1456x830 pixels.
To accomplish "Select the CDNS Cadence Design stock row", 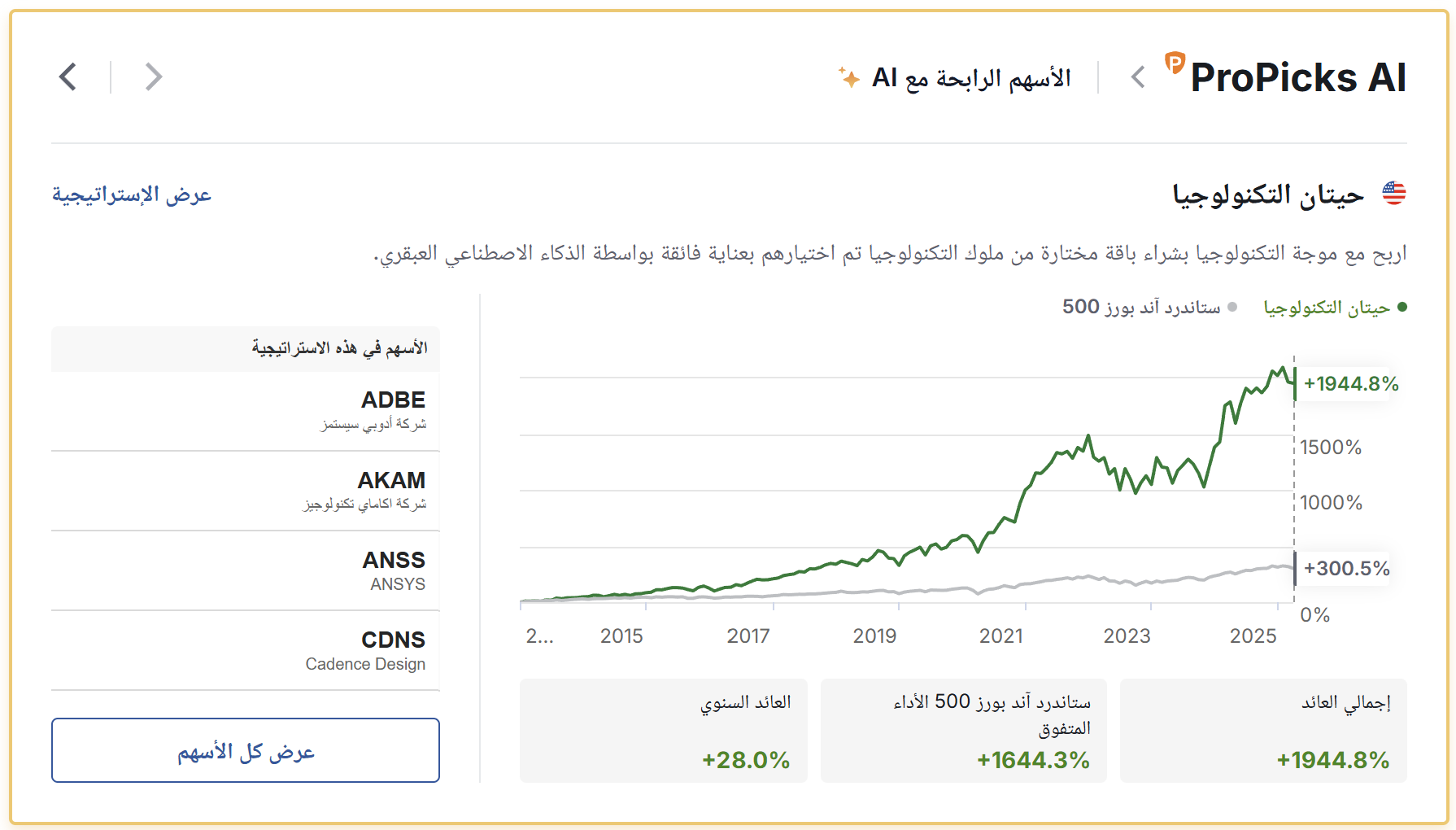I will (x=246, y=650).
